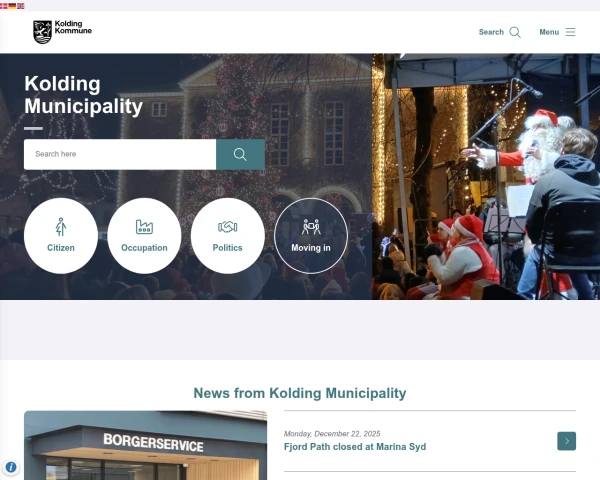Open the round accessibility info icon
Image resolution: width=600 pixels, height=480 pixels.
(x=11, y=467)
